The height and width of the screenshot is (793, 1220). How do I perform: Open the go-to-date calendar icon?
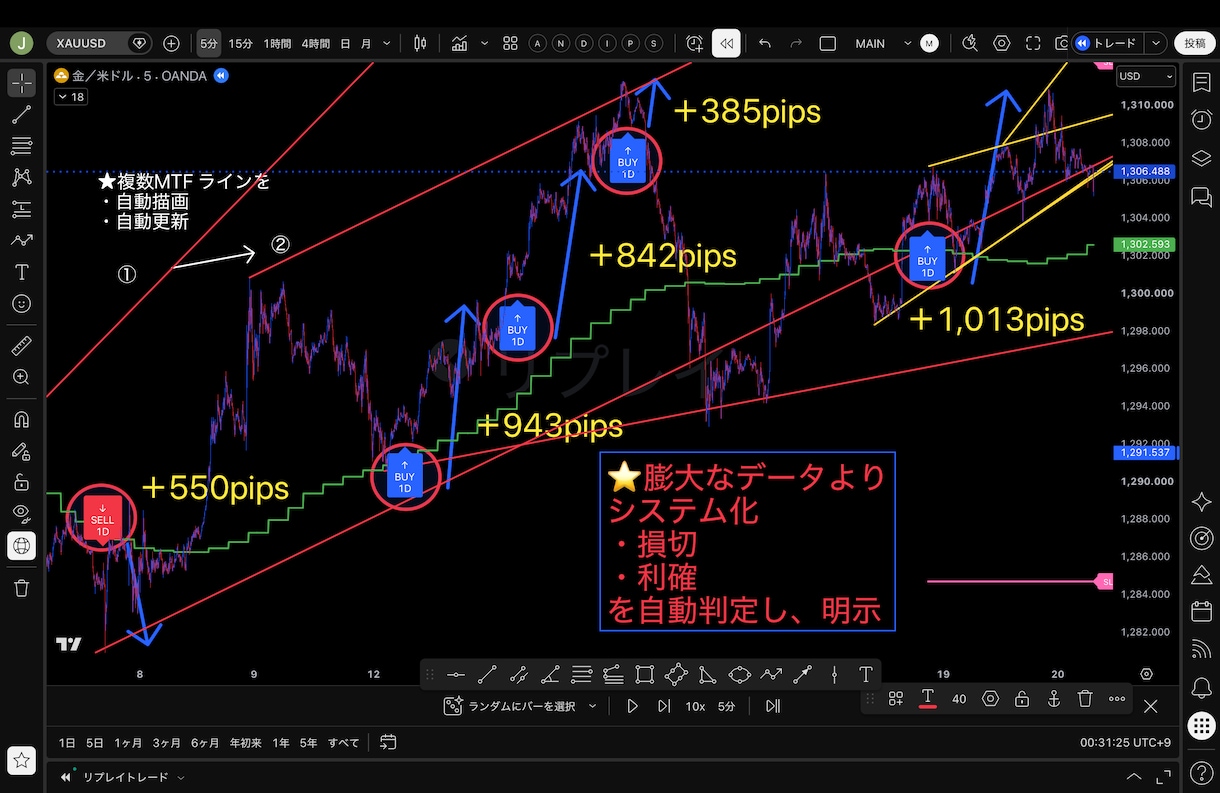coord(388,742)
